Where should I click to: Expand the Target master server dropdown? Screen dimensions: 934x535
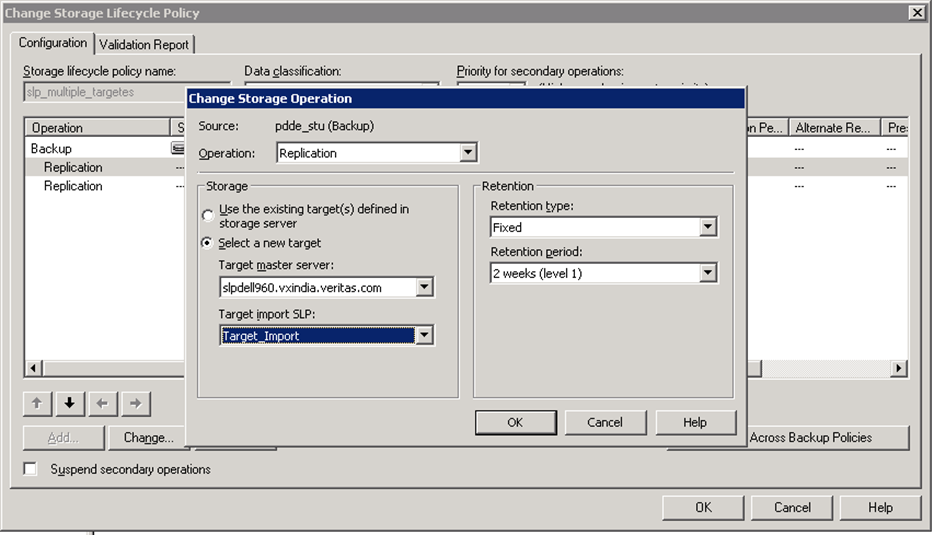pos(424,288)
